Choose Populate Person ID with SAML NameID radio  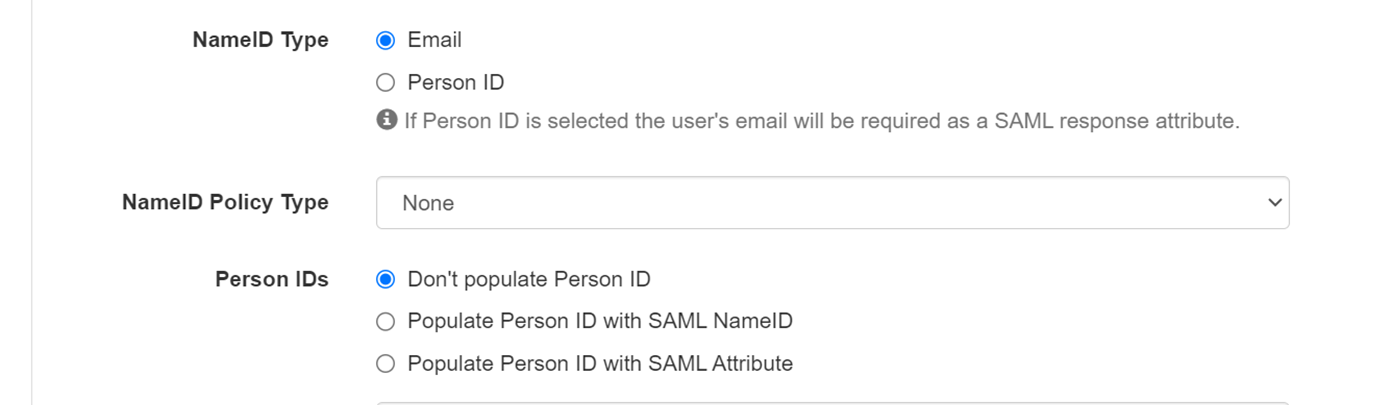click(x=386, y=322)
